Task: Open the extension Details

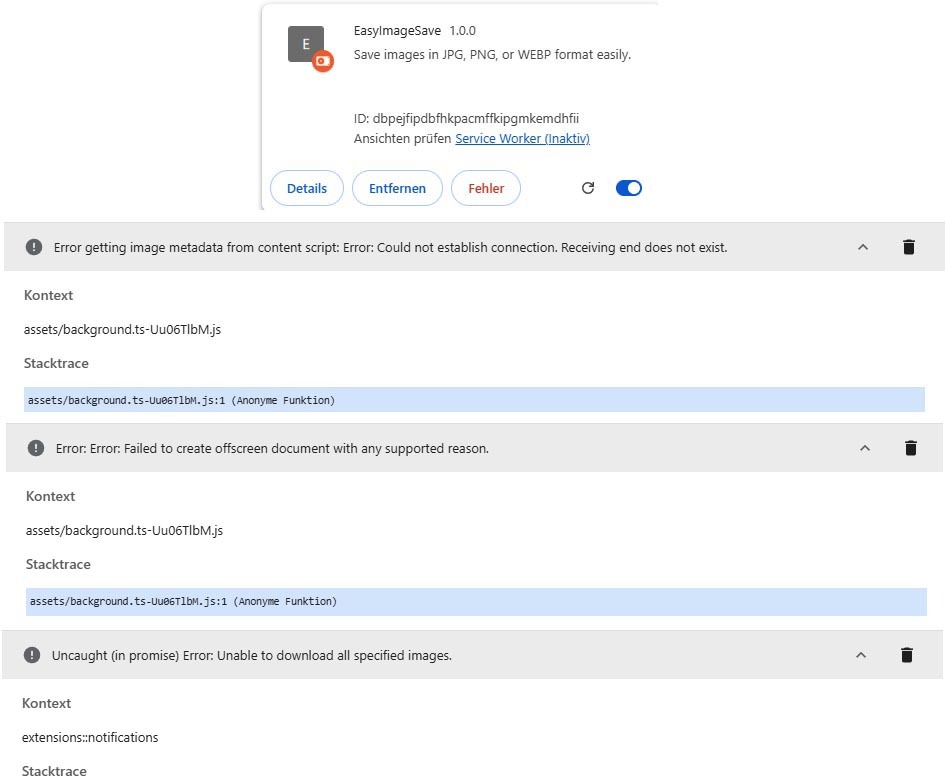Action: pyautogui.click(x=307, y=188)
